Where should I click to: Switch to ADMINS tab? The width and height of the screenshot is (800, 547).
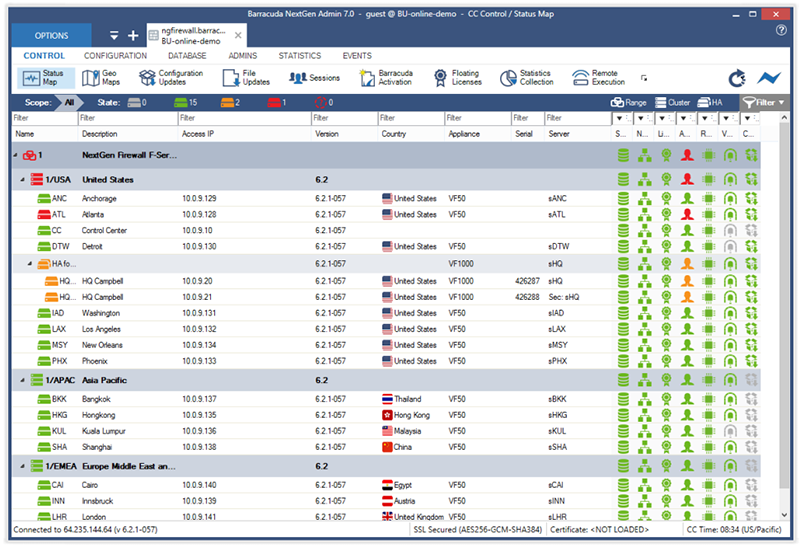pos(242,56)
